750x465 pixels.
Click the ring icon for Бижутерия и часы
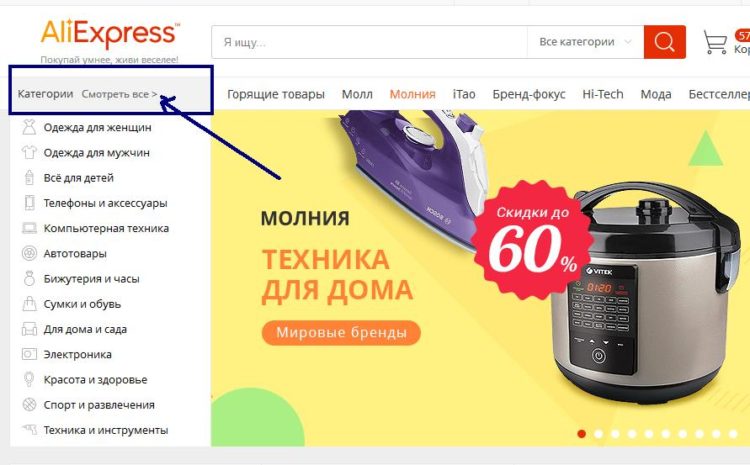[29, 278]
